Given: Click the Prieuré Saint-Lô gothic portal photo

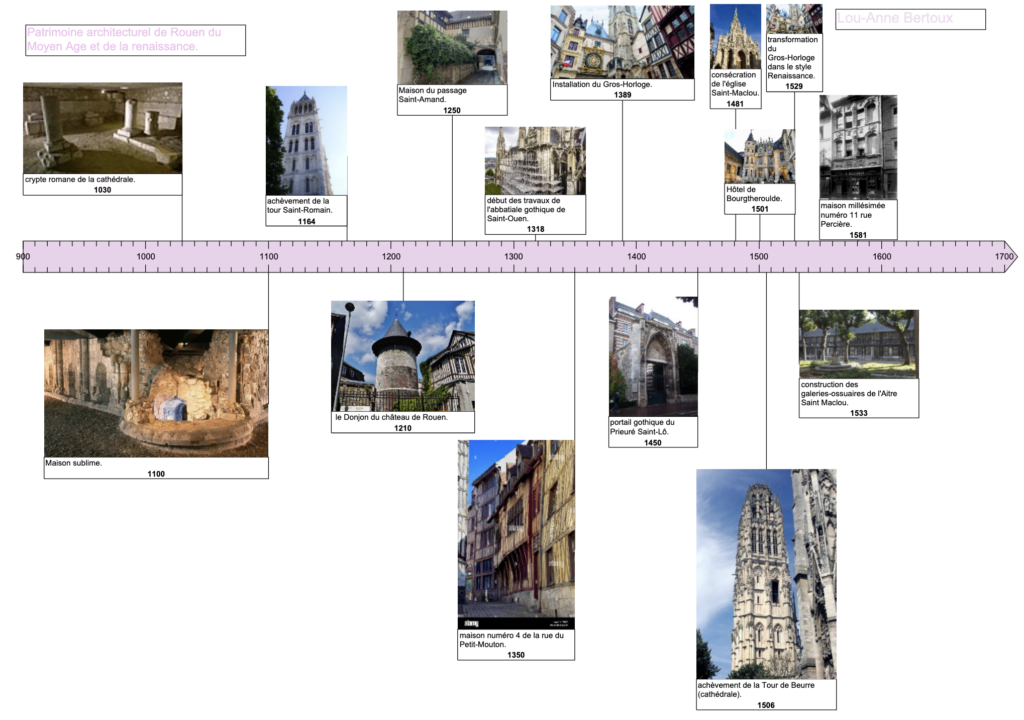Looking at the screenshot, I should pyautogui.click(x=653, y=356).
